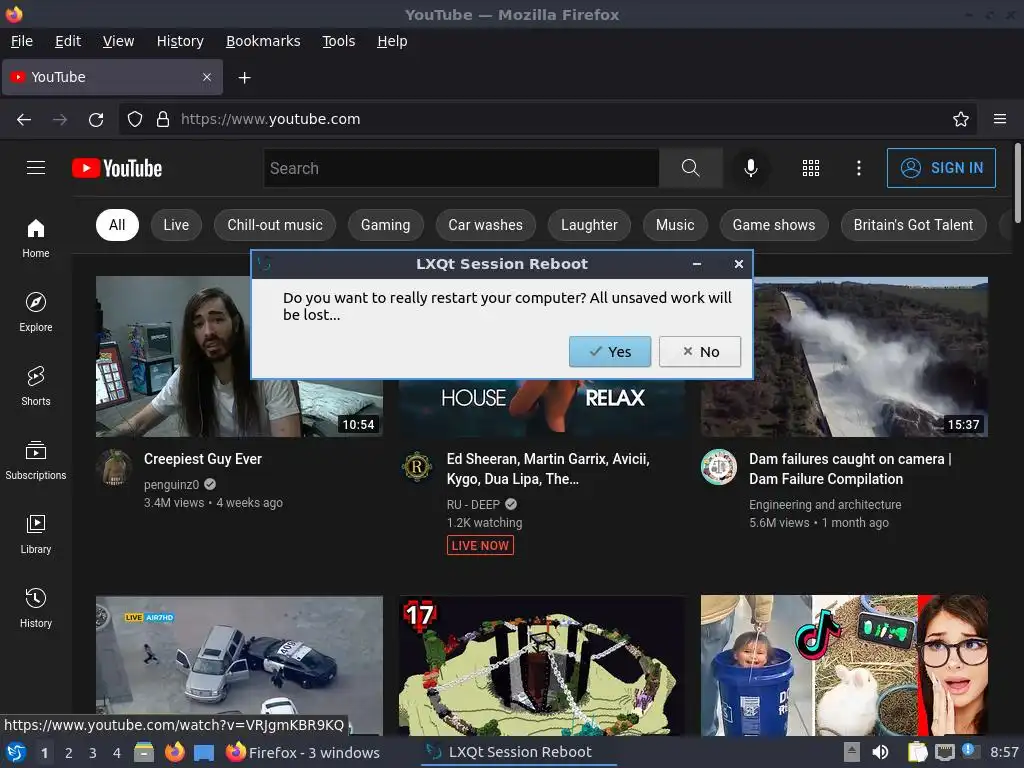Open the View menu
Screen dimensions: 1024x768
(x=118, y=41)
